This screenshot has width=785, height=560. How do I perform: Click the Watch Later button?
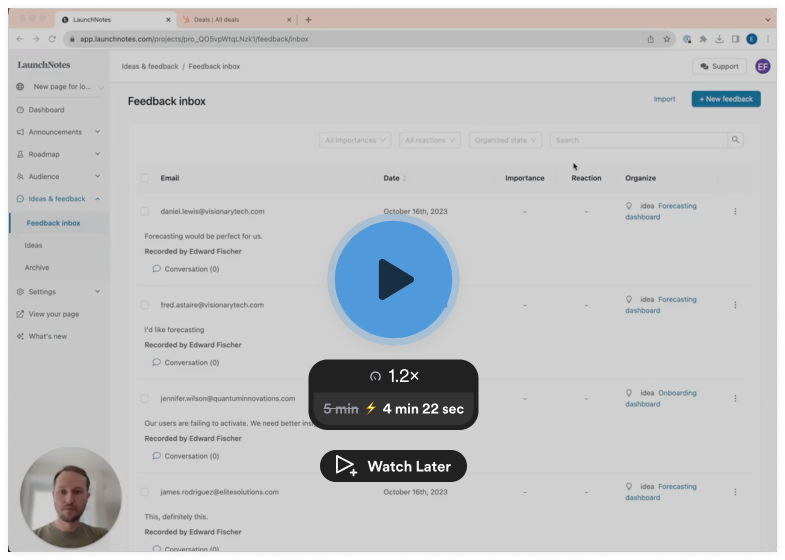click(x=394, y=466)
